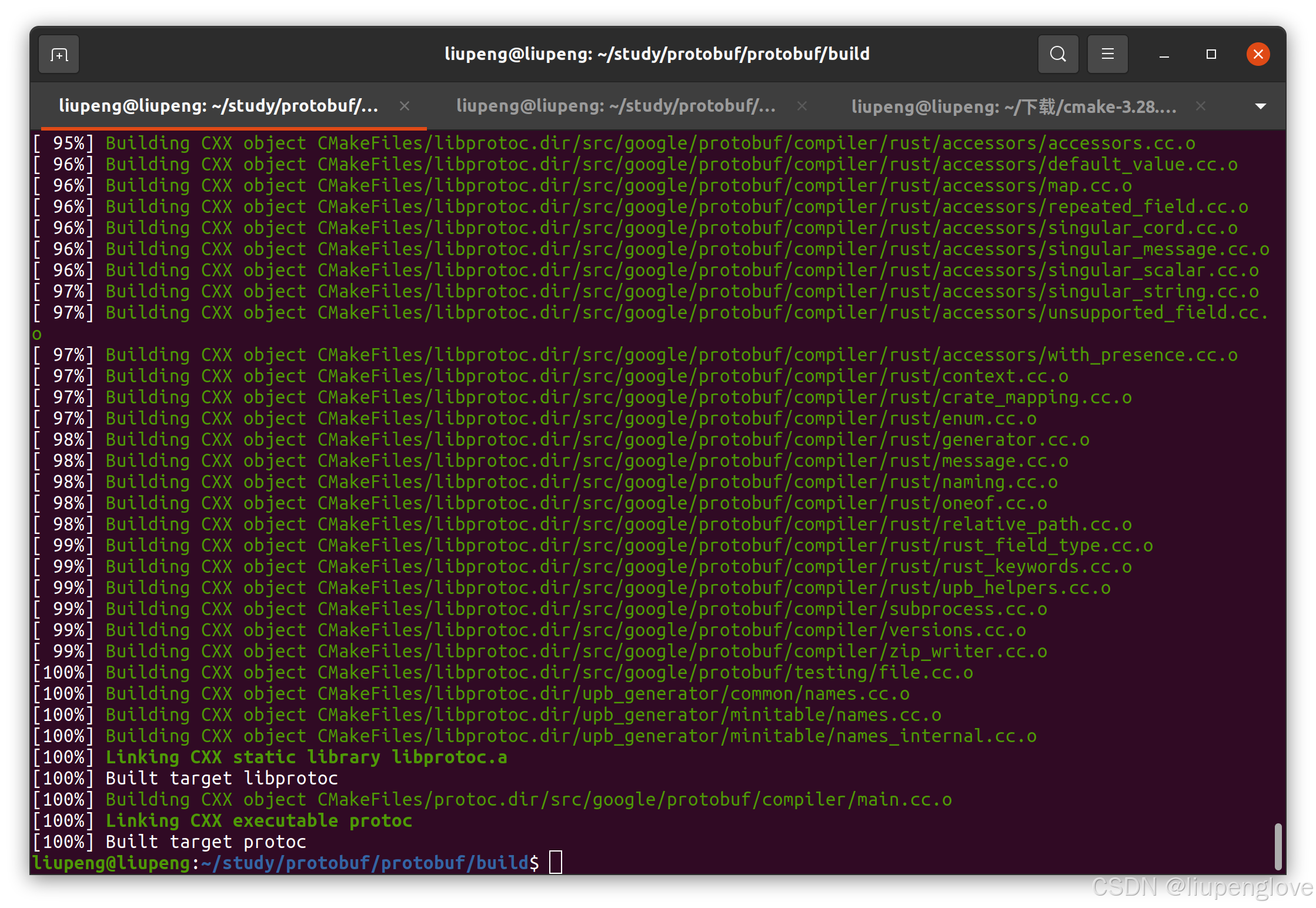Viewport: 1316px width, 908px height.
Task: Minimize the terminal window
Action: click(1164, 55)
